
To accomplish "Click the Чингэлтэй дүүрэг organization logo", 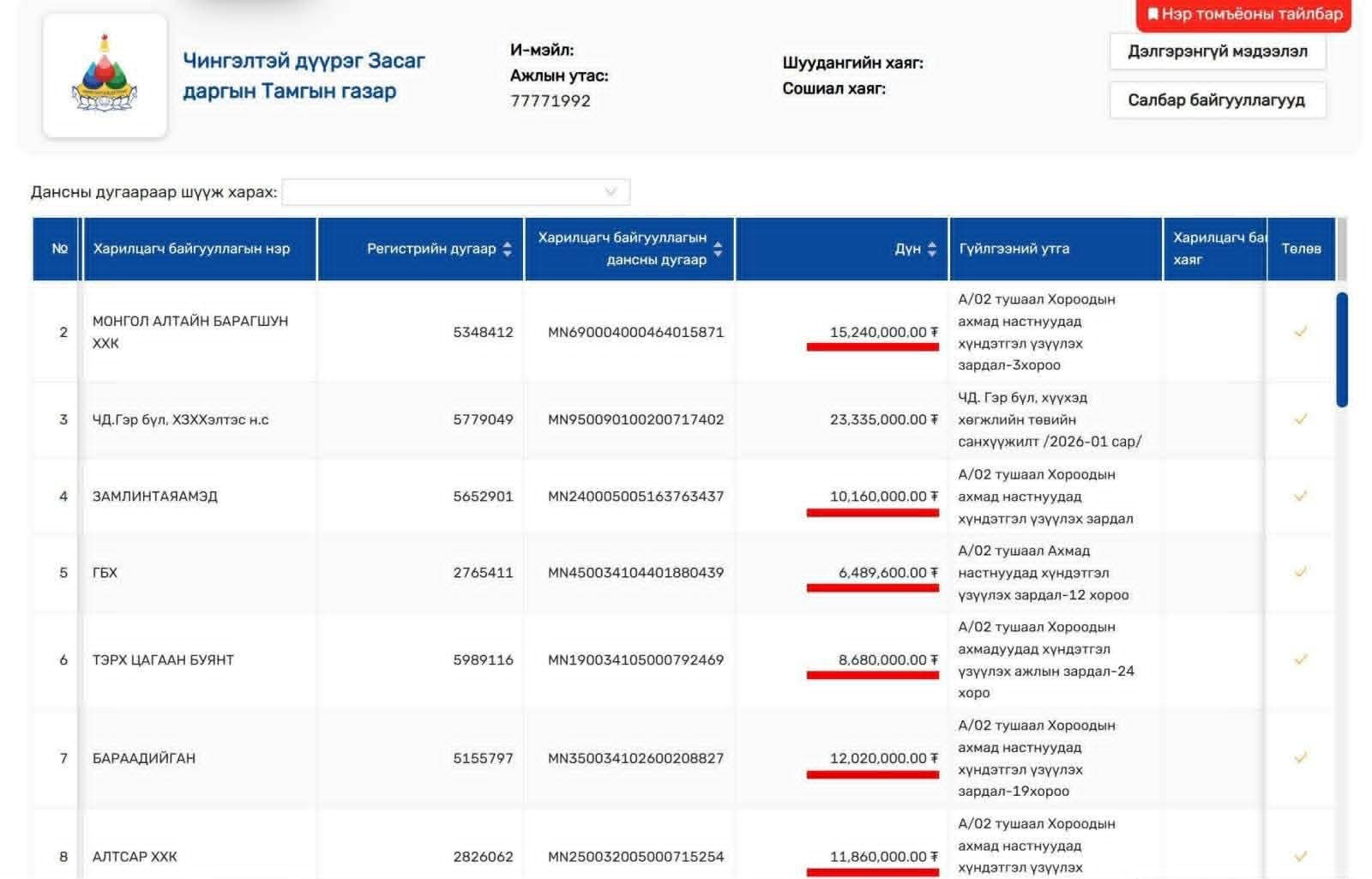I will pos(105,75).
